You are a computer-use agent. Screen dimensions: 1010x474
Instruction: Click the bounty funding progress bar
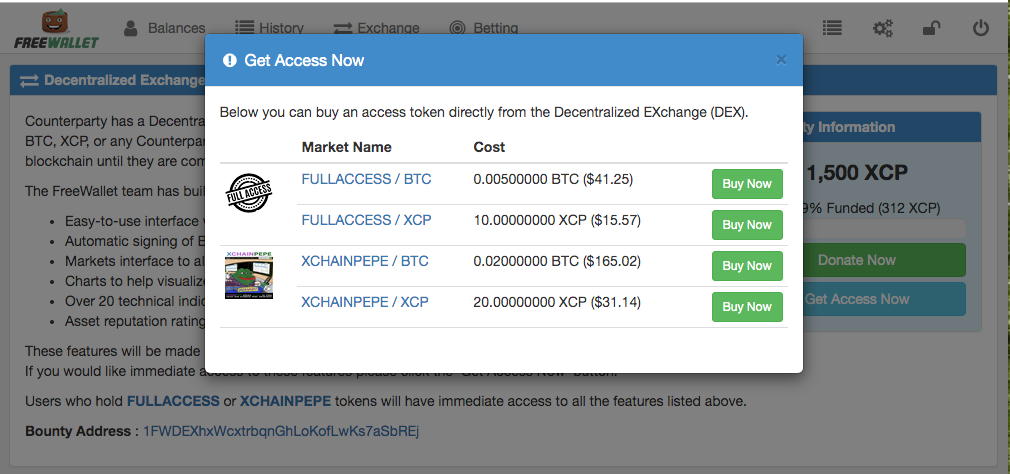coord(884,229)
